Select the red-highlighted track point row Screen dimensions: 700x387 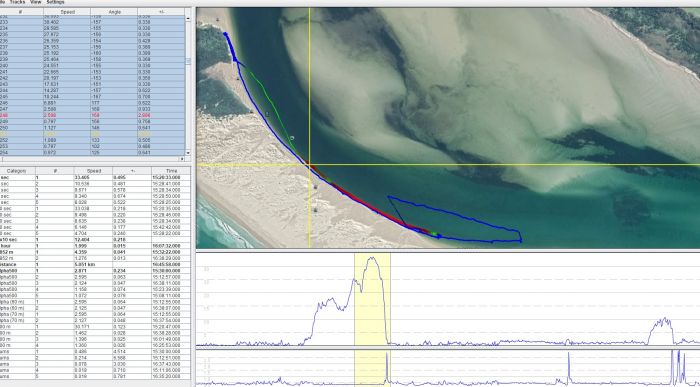tap(92, 115)
